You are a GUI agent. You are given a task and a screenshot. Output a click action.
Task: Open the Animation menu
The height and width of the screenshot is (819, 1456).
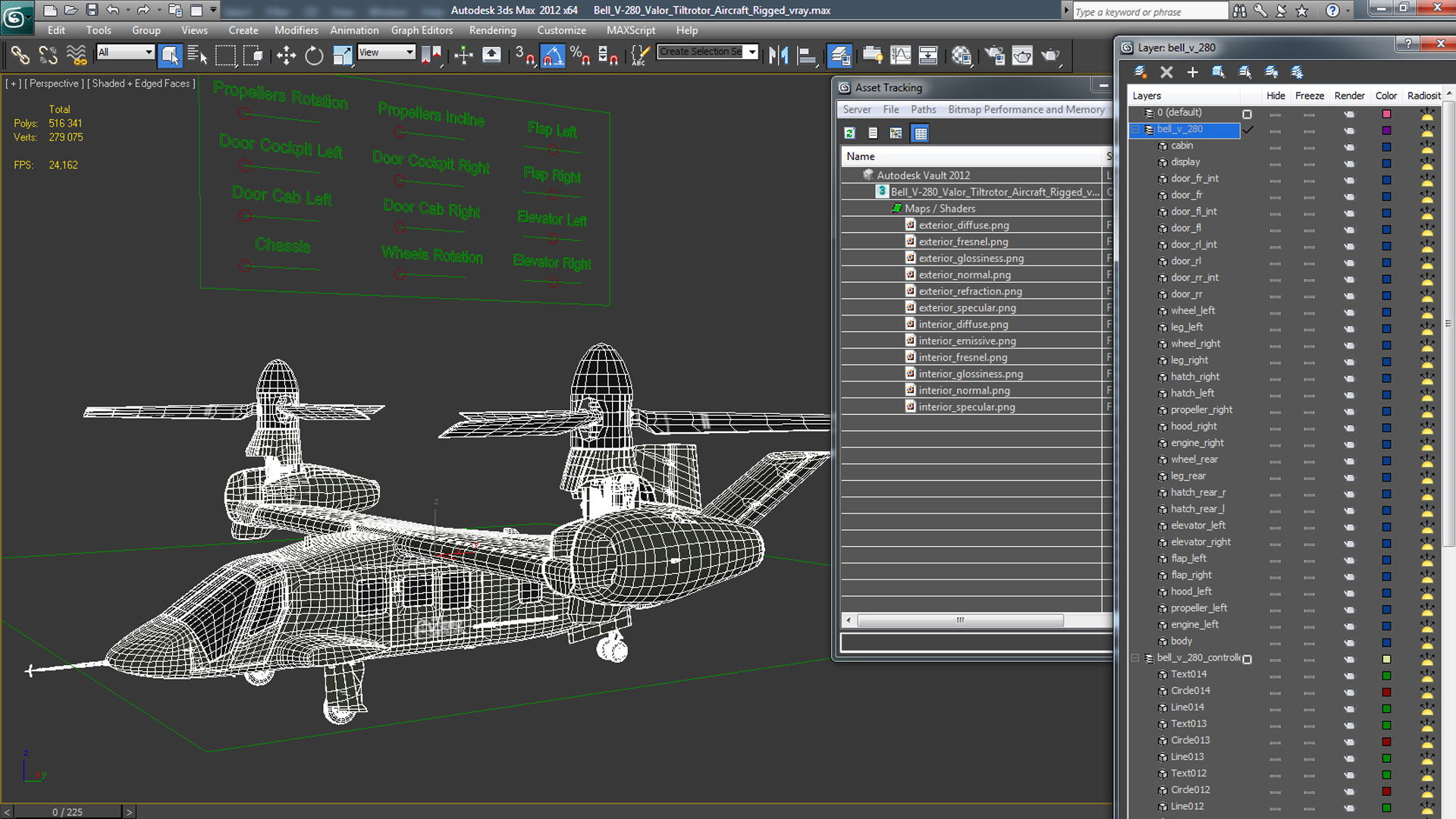[x=354, y=30]
